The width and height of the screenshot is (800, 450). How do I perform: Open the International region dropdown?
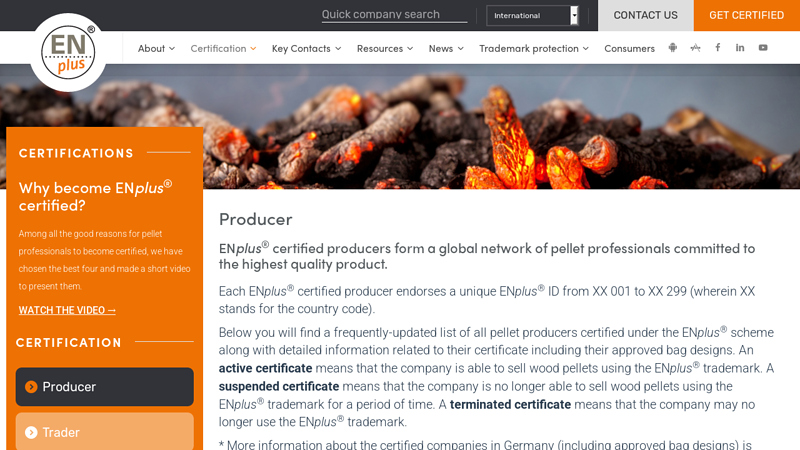click(x=532, y=15)
